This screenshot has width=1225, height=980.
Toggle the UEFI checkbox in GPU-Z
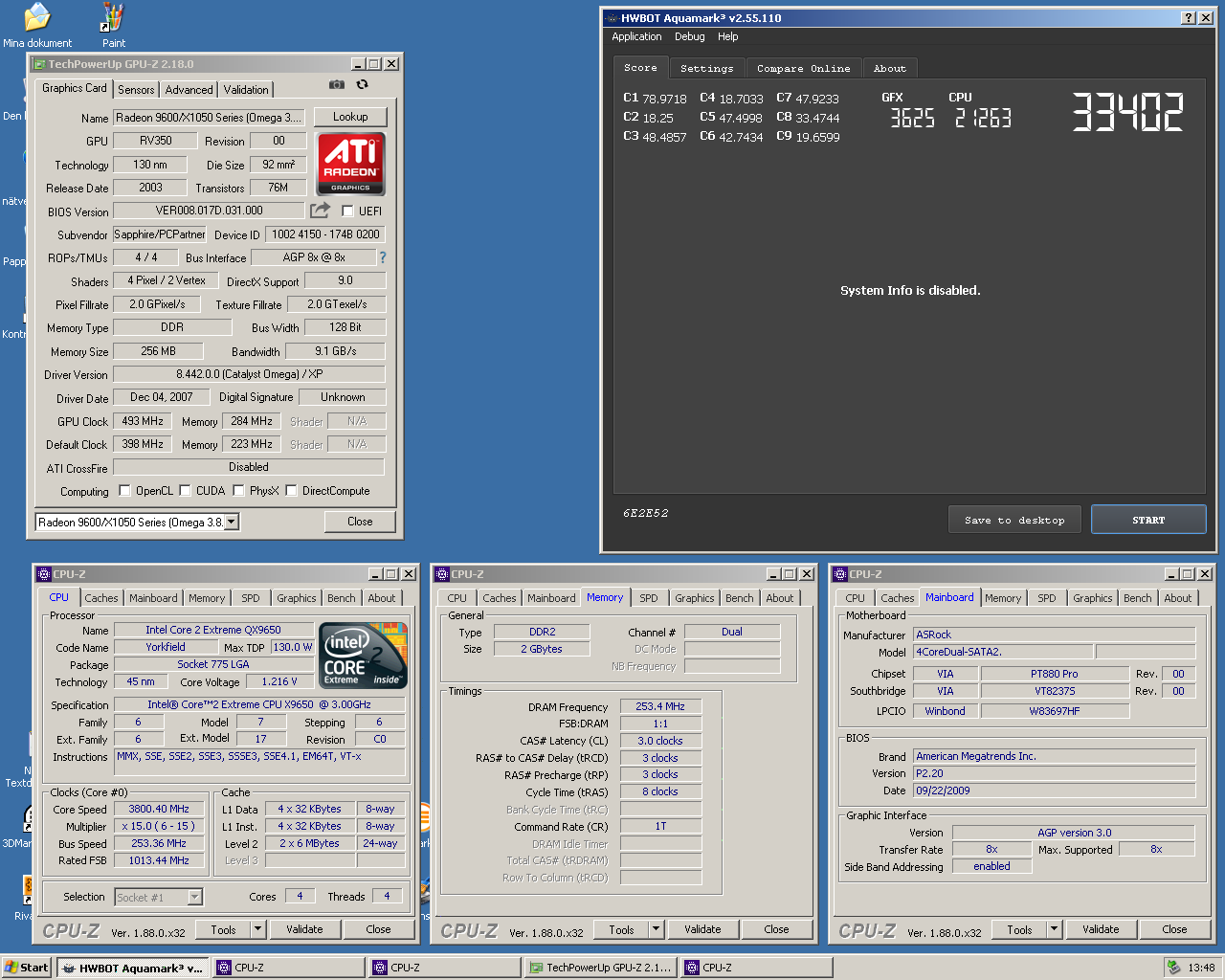347,212
